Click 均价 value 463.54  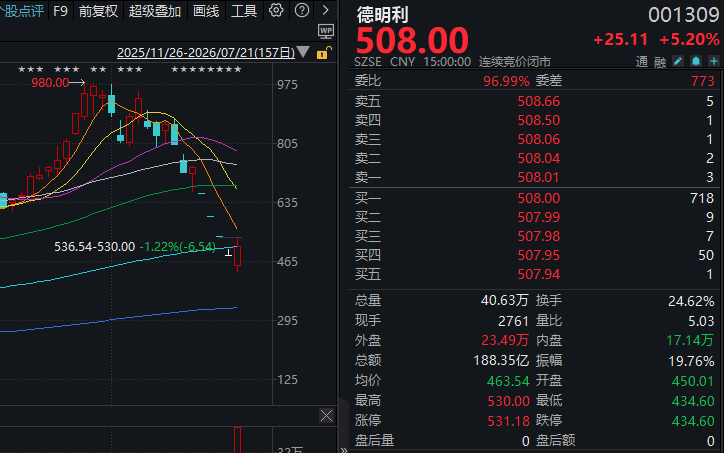click(508, 381)
